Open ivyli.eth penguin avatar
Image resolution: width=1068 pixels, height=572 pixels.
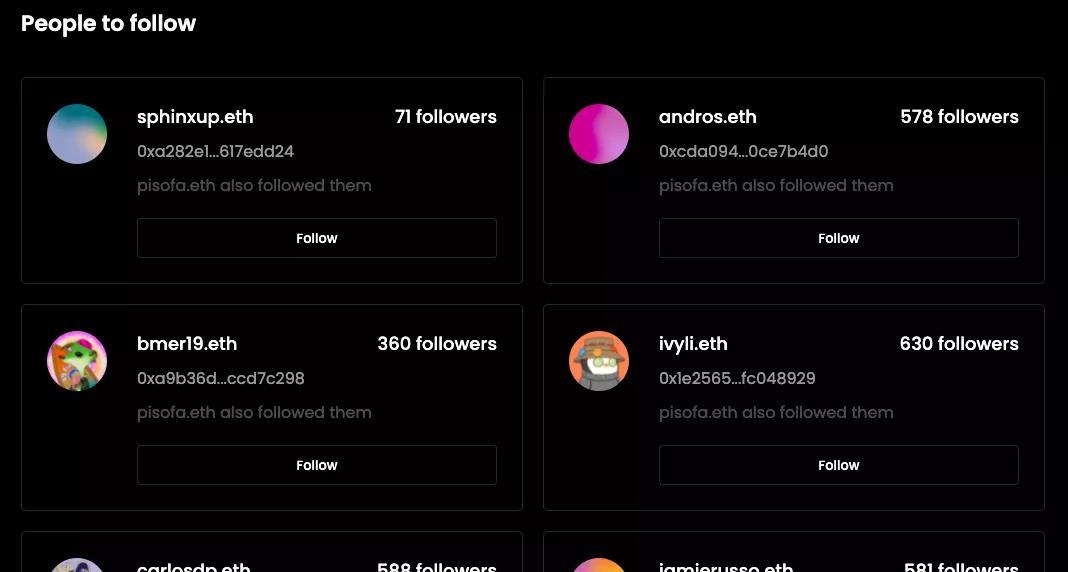(599, 361)
